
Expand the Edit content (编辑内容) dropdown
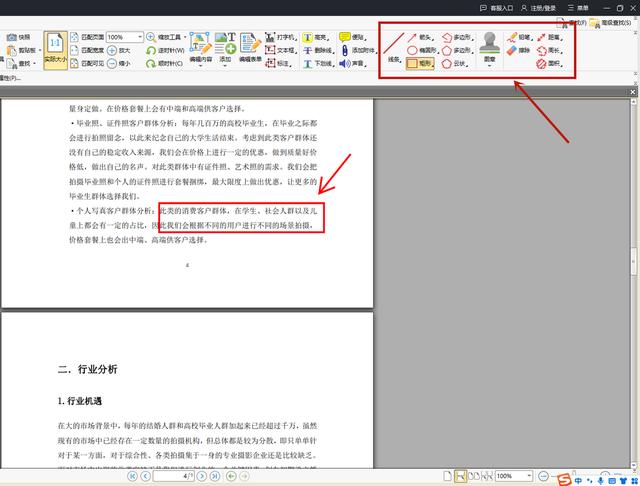[200, 65]
